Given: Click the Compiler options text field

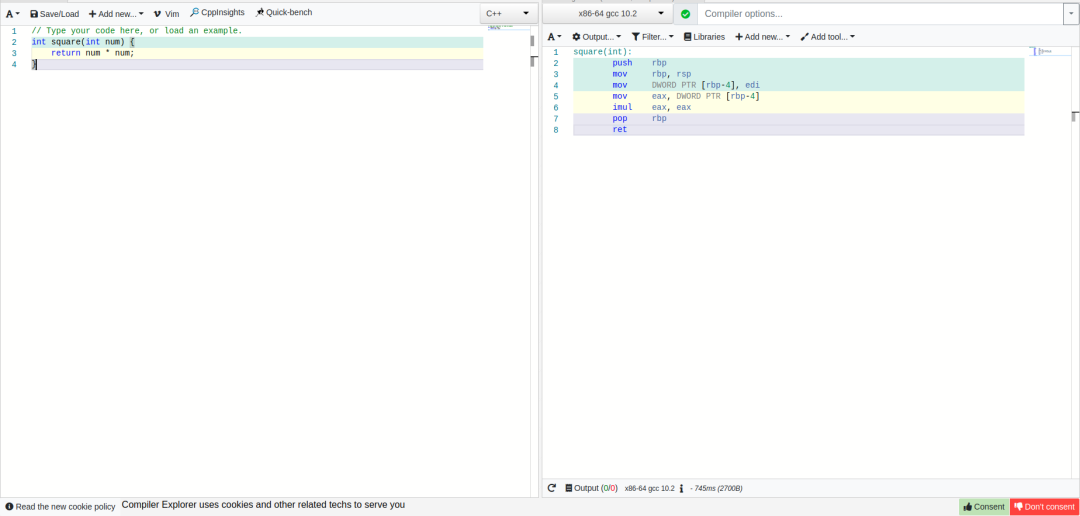Looking at the screenshot, I should click(x=878, y=14).
